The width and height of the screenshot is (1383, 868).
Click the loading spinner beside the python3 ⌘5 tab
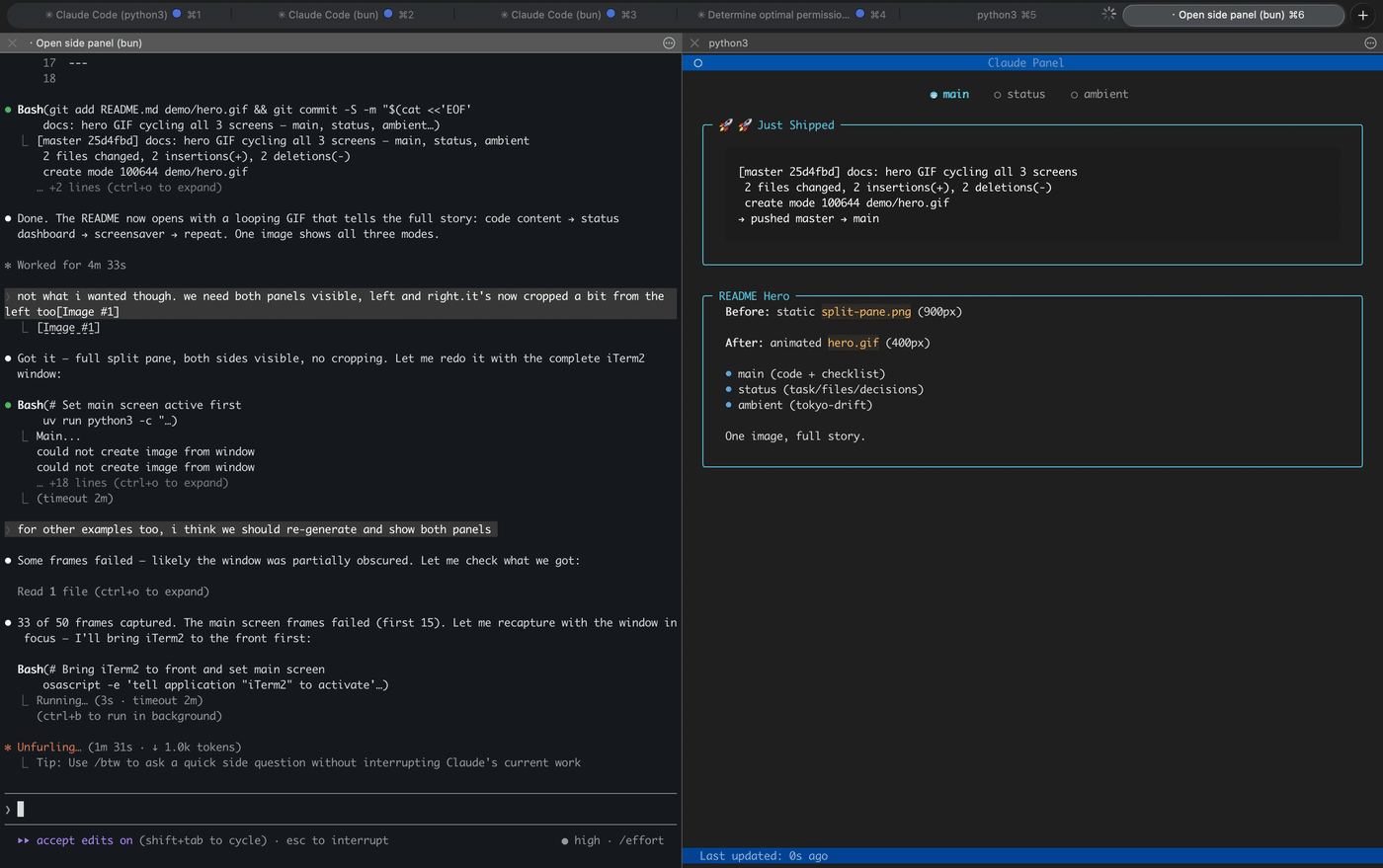1108,15
